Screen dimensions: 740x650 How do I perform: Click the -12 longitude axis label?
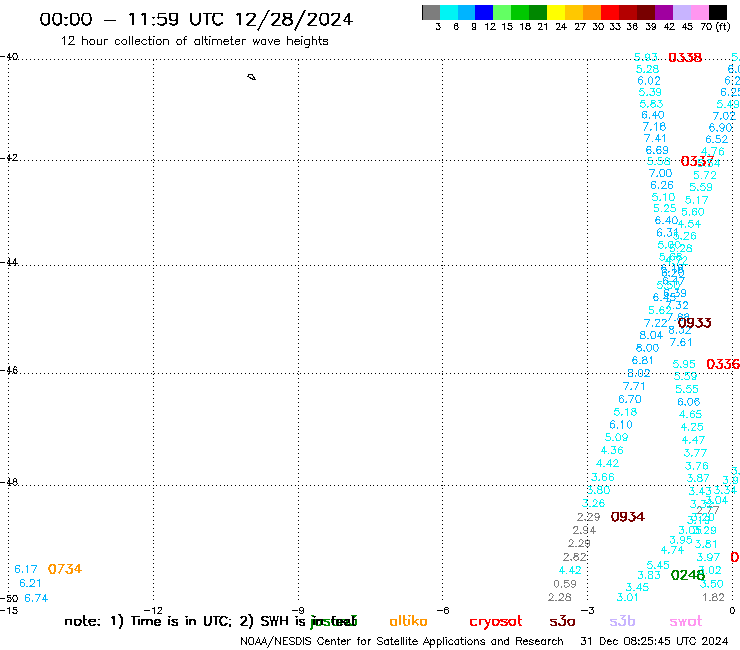click(x=153, y=610)
